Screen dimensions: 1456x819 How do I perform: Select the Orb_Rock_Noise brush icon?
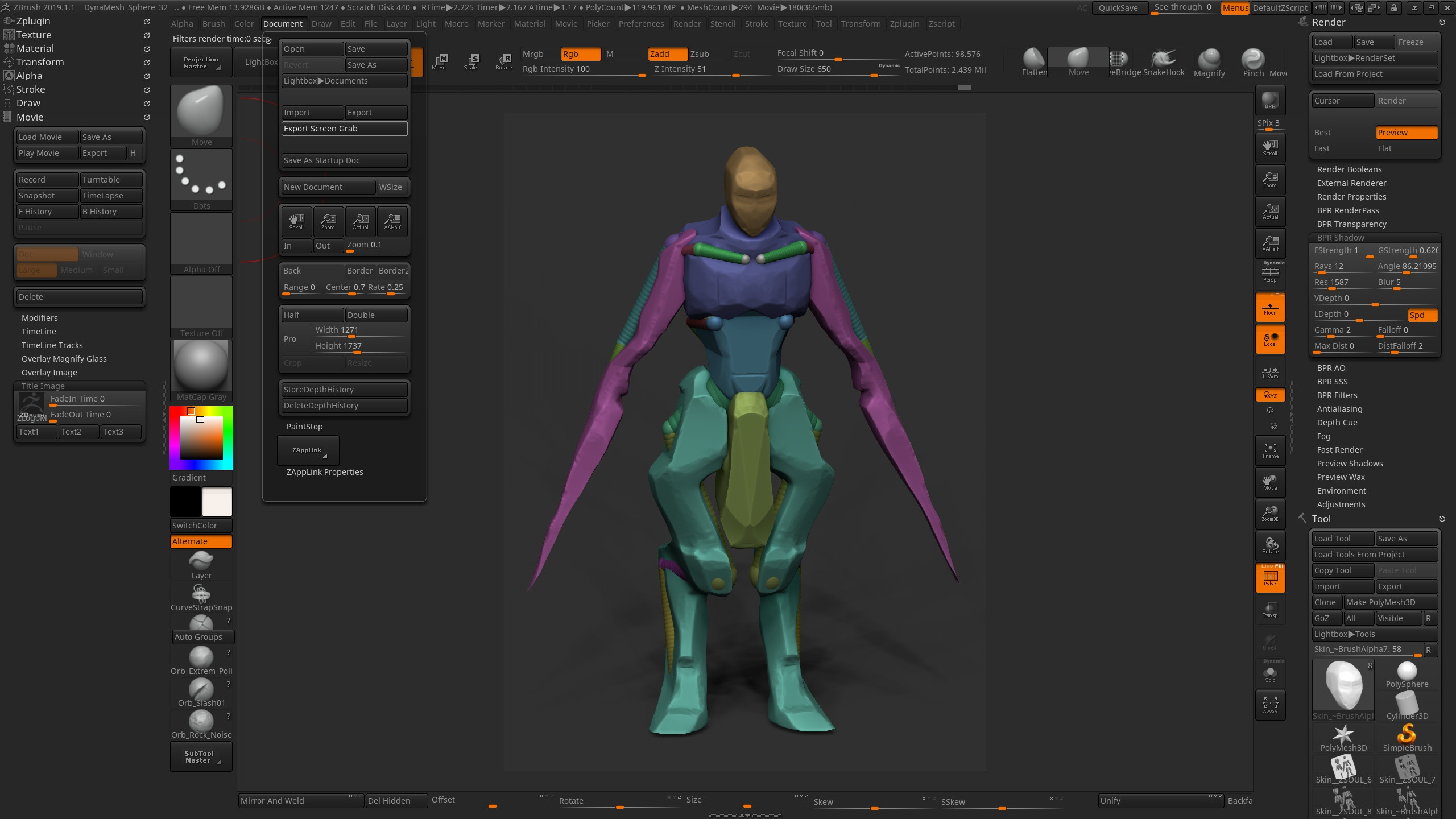(x=201, y=724)
